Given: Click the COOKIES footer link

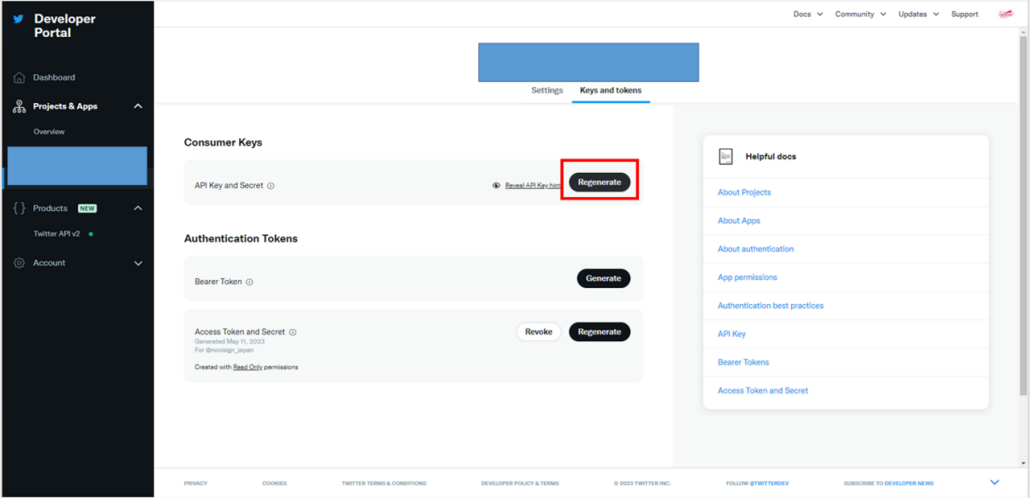Looking at the screenshot, I should pyautogui.click(x=275, y=483).
